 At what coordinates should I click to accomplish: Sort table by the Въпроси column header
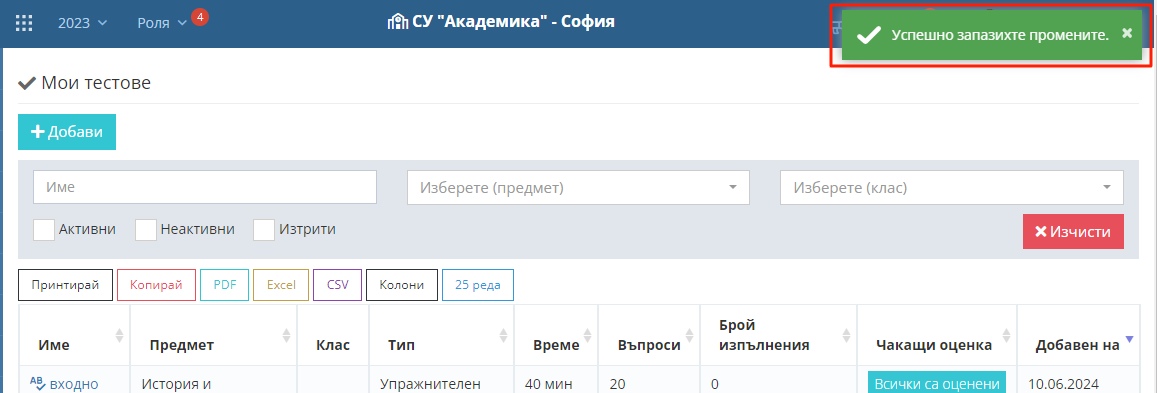(650, 335)
